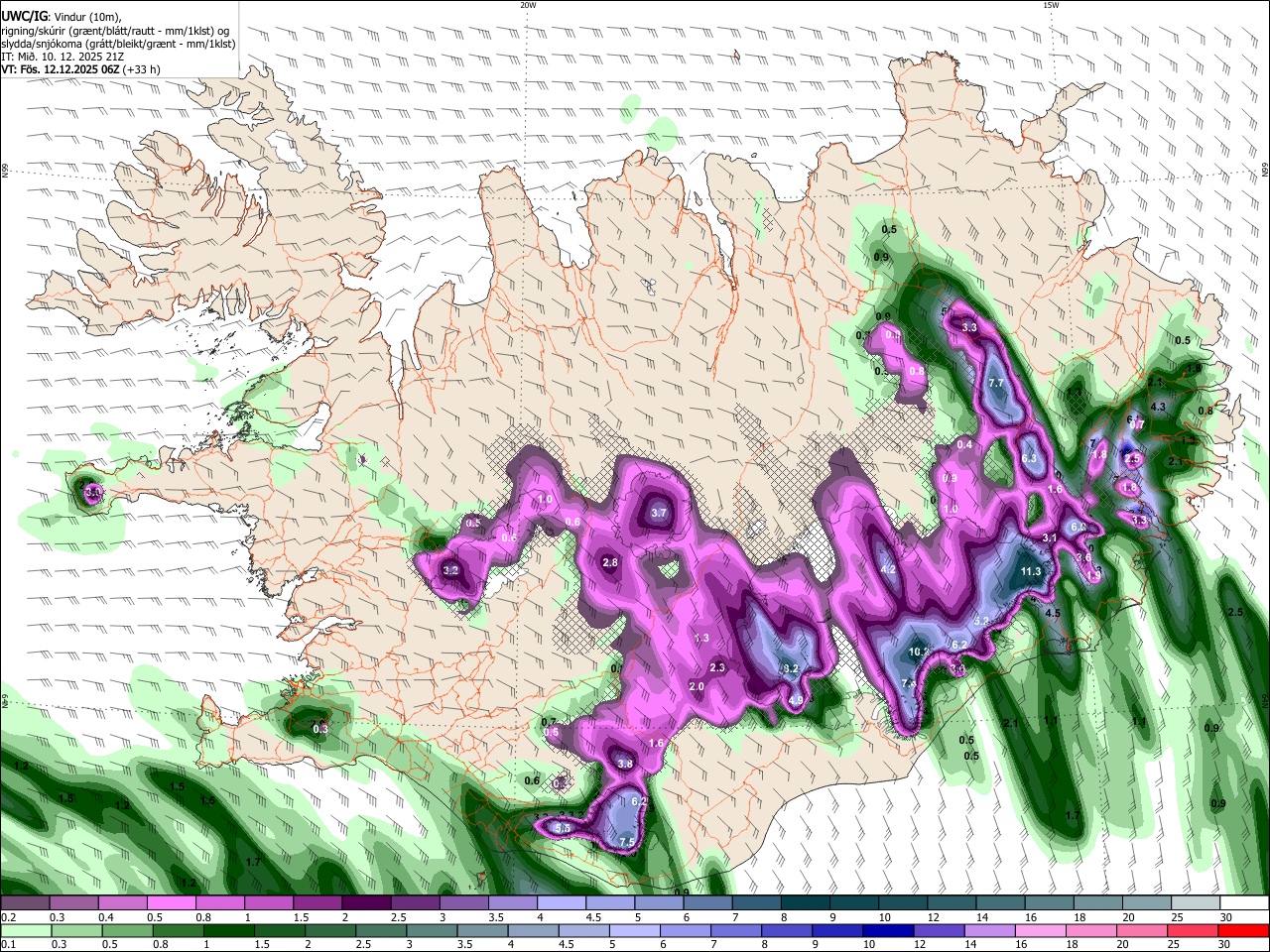Select the 7.7 snowfall value on the map
The width and height of the screenshot is (1270, 952).
(996, 383)
